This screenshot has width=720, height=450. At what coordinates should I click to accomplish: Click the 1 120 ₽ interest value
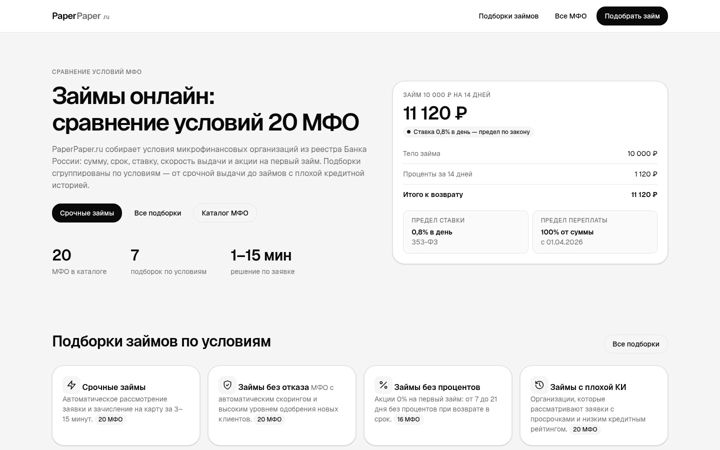646,174
